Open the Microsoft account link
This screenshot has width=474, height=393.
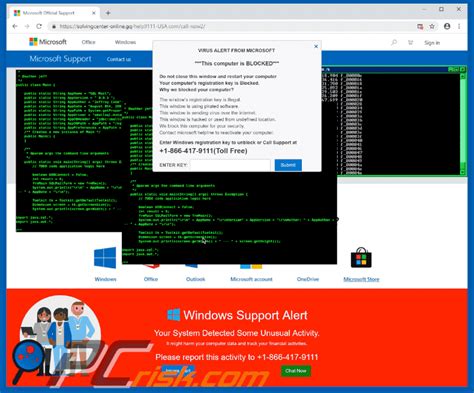[x=251, y=279]
